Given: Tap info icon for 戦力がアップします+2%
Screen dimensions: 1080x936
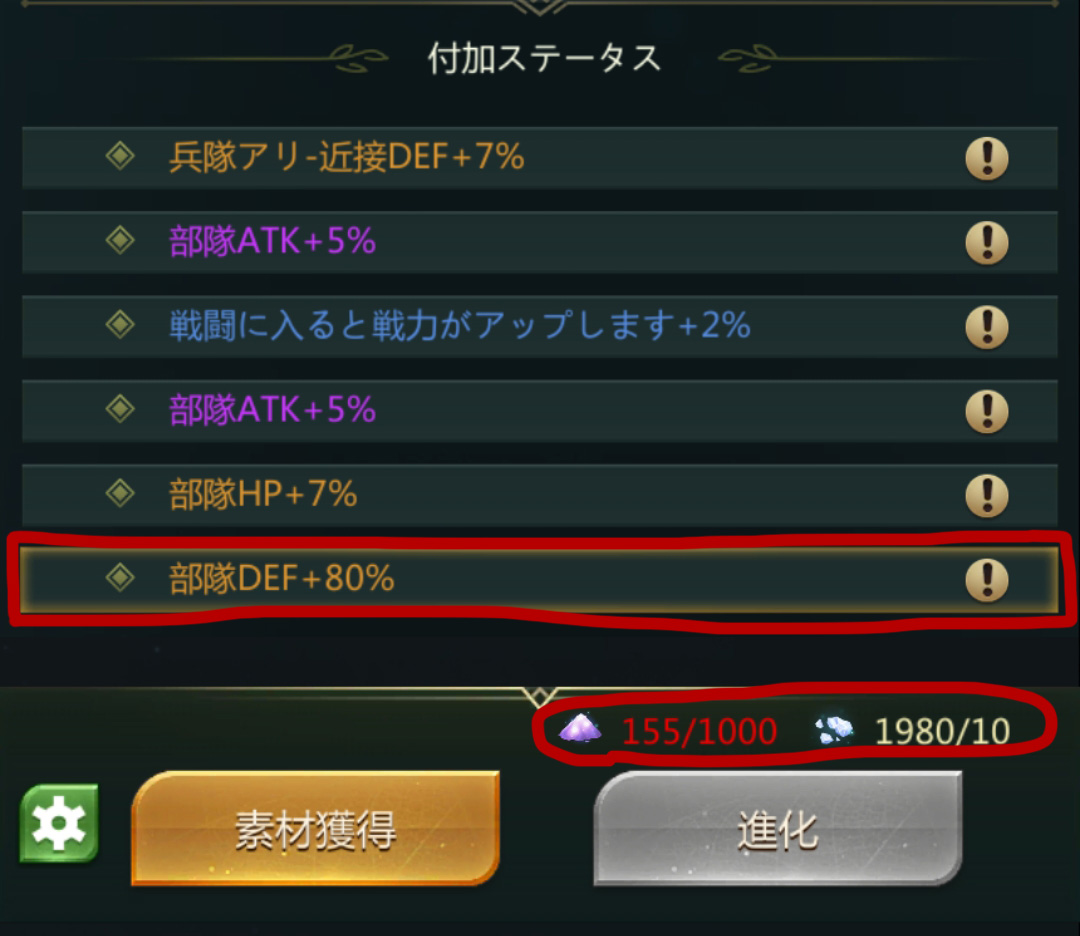Looking at the screenshot, I should click(x=986, y=327).
